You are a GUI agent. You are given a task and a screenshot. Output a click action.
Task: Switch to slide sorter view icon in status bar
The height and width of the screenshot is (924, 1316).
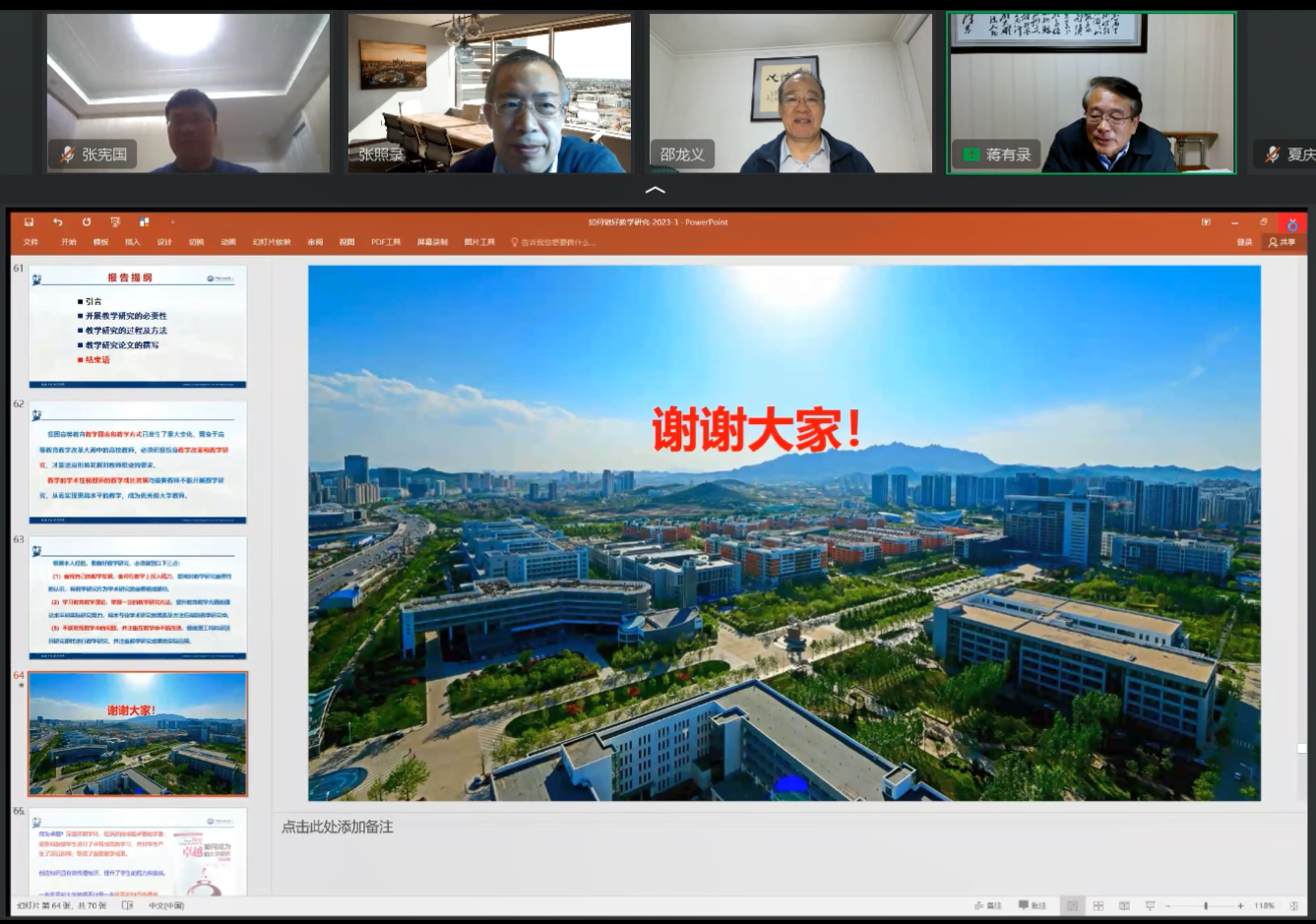(1098, 905)
